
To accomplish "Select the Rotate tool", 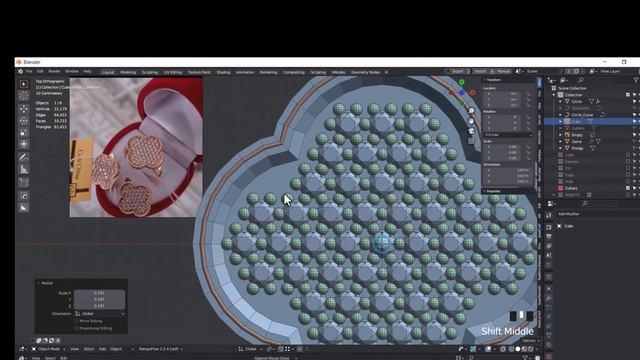I will click(24, 120).
